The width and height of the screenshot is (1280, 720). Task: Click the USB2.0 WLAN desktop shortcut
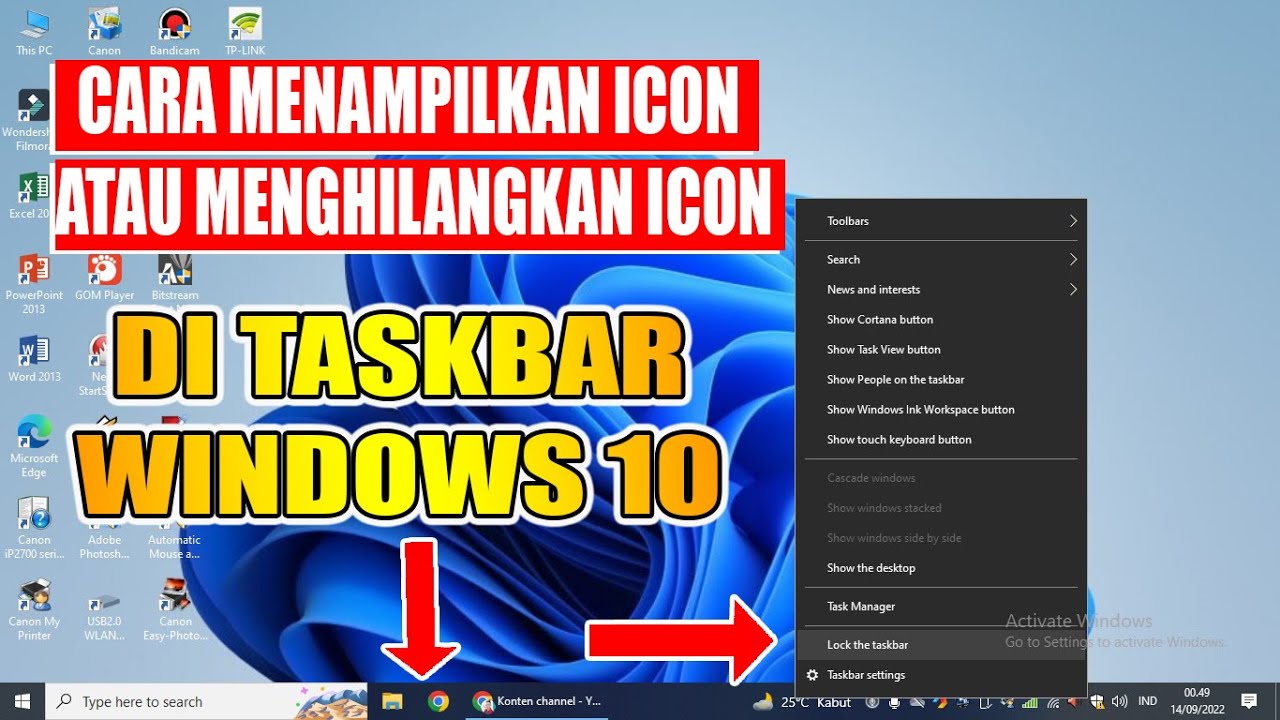click(x=104, y=615)
